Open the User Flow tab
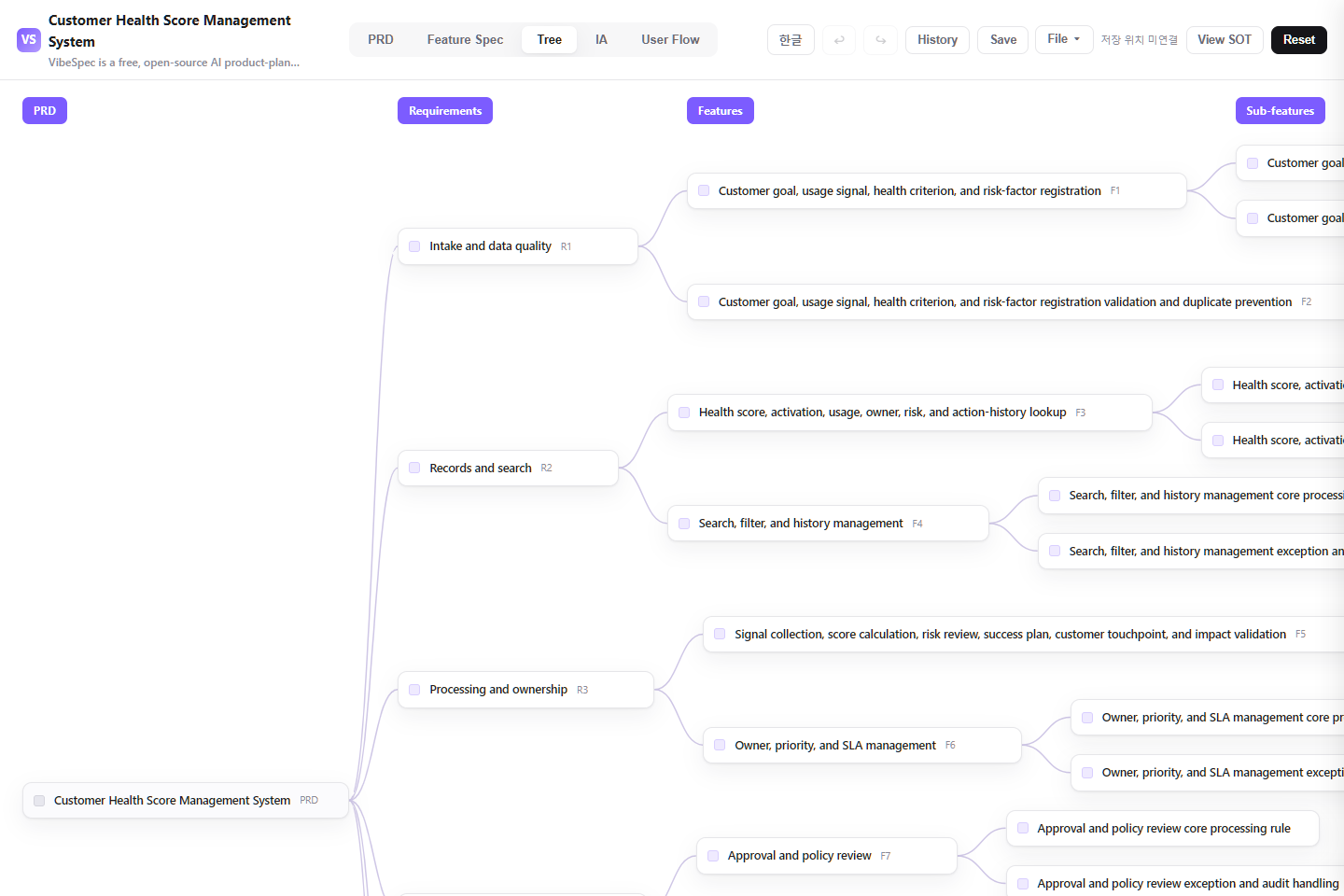This screenshot has height=896, width=1344. [670, 40]
